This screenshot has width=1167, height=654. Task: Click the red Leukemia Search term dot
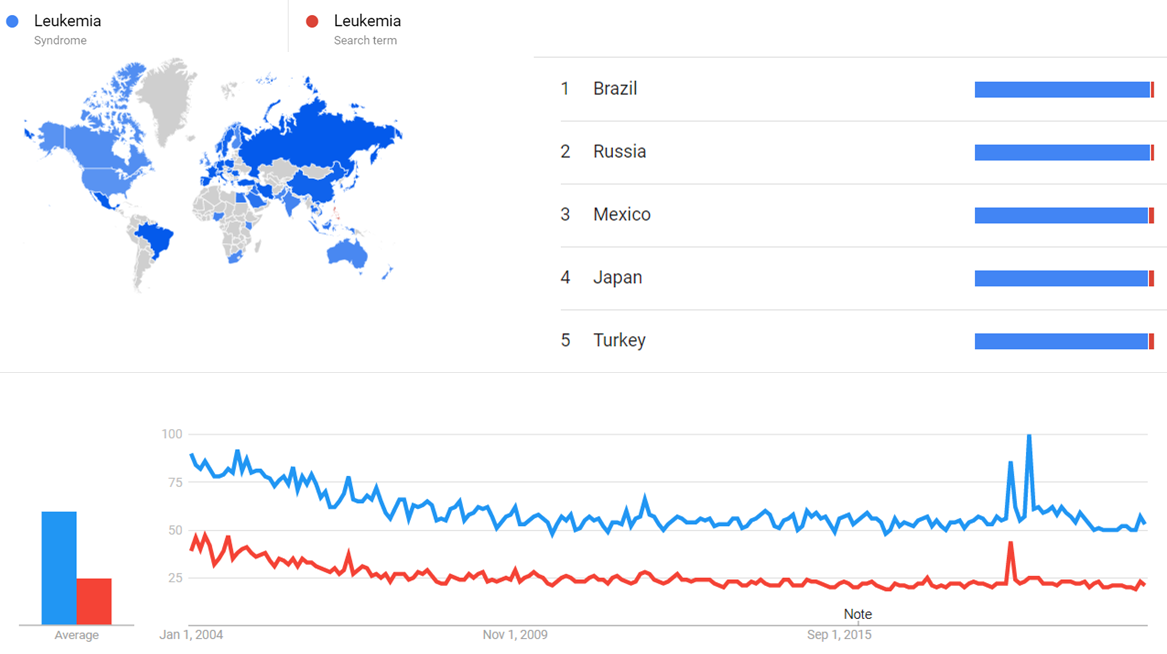[313, 21]
